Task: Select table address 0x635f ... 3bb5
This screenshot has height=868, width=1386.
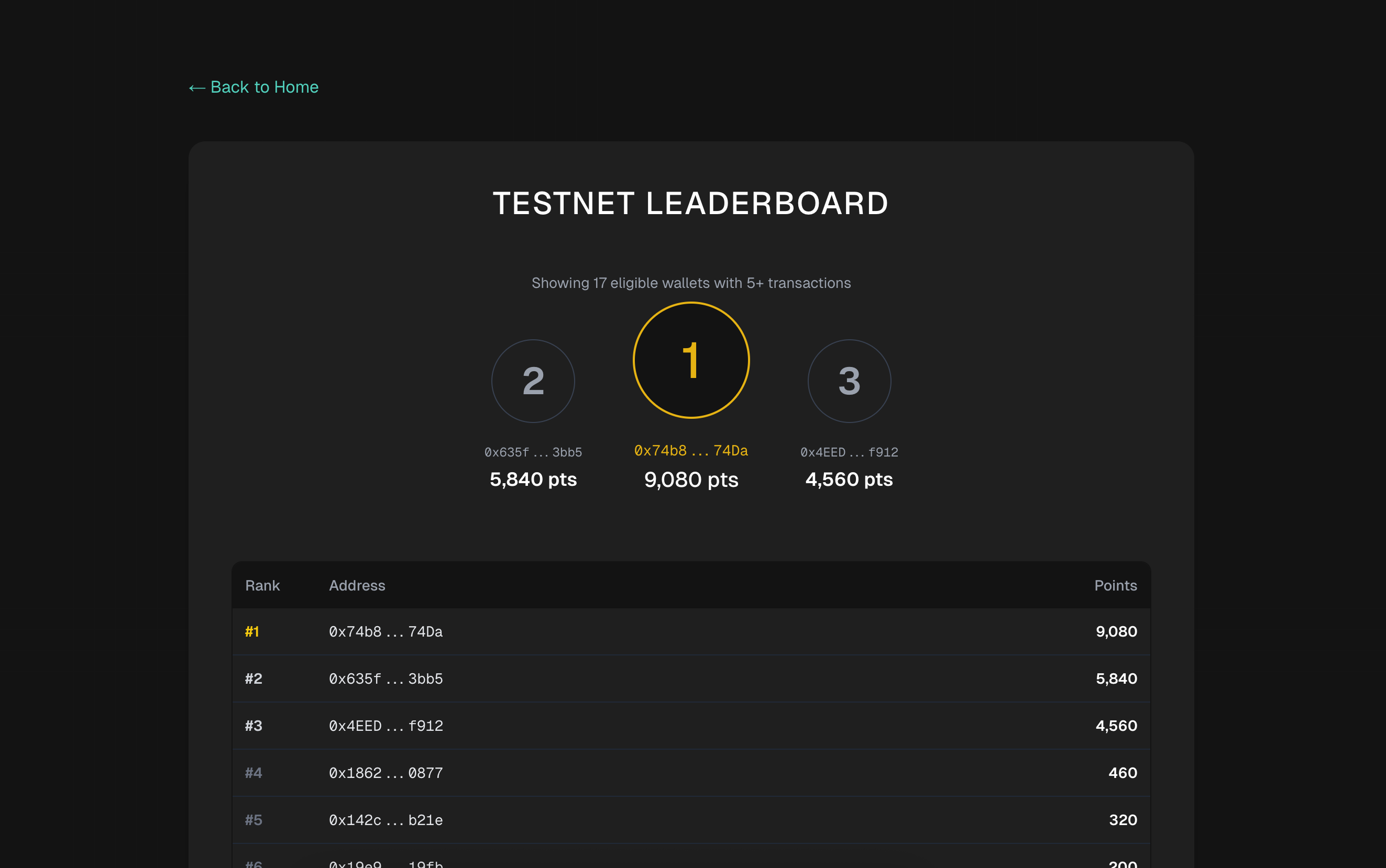Action: pyautogui.click(x=386, y=678)
